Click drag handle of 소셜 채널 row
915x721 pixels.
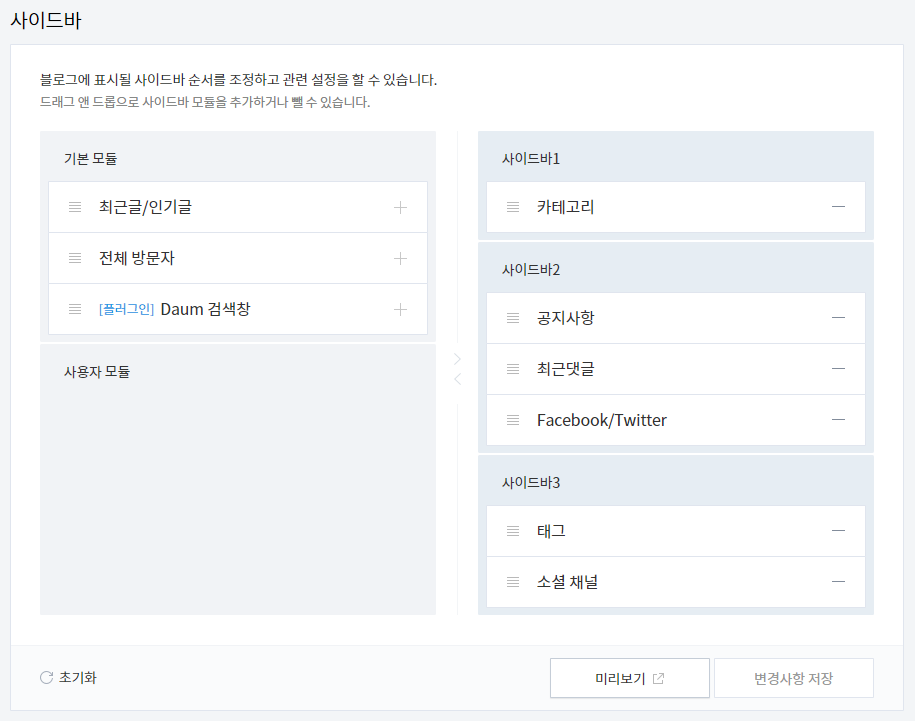coord(513,582)
